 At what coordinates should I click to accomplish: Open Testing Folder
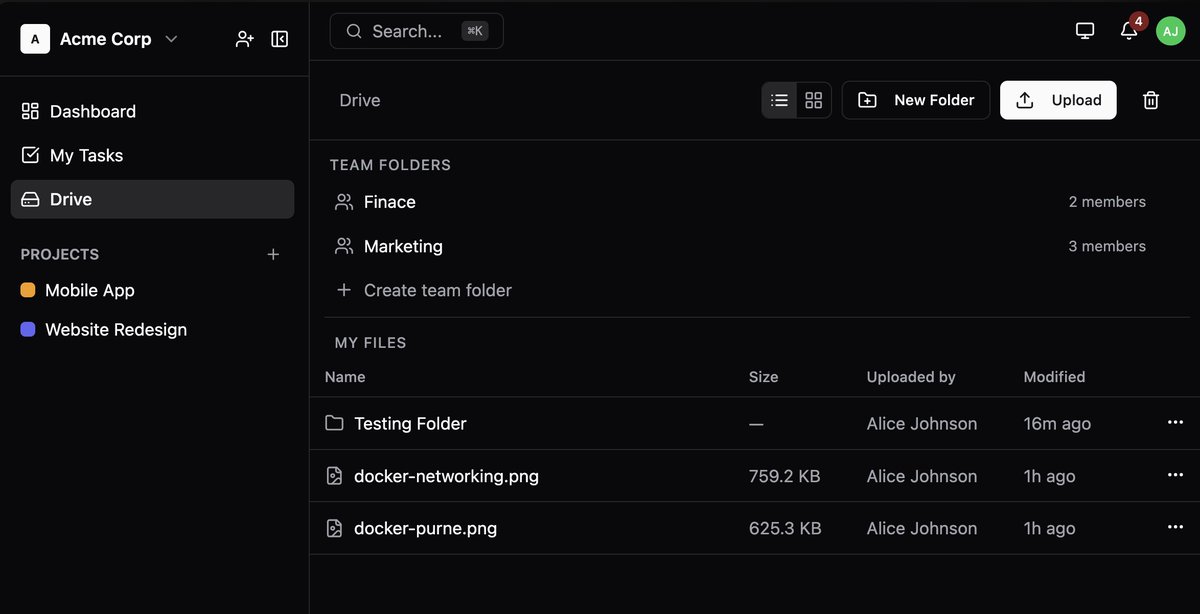tap(410, 424)
